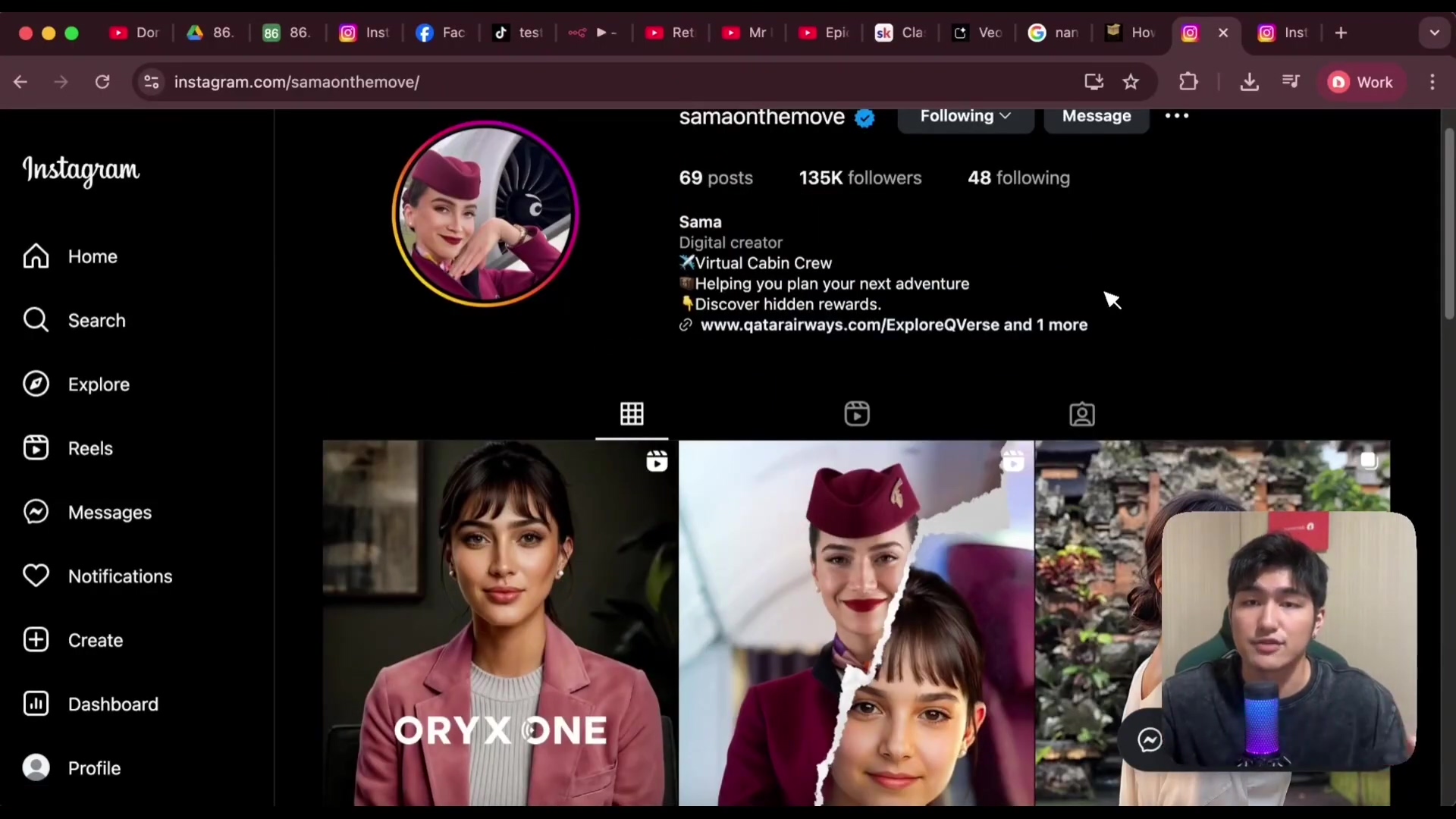1456x819 pixels.
Task: Open the three-dot profile options menu
Action: coord(1176,116)
